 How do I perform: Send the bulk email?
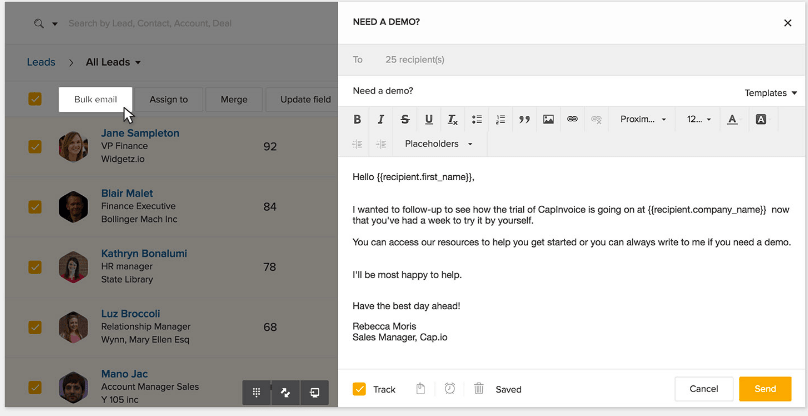(x=765, y=389)
